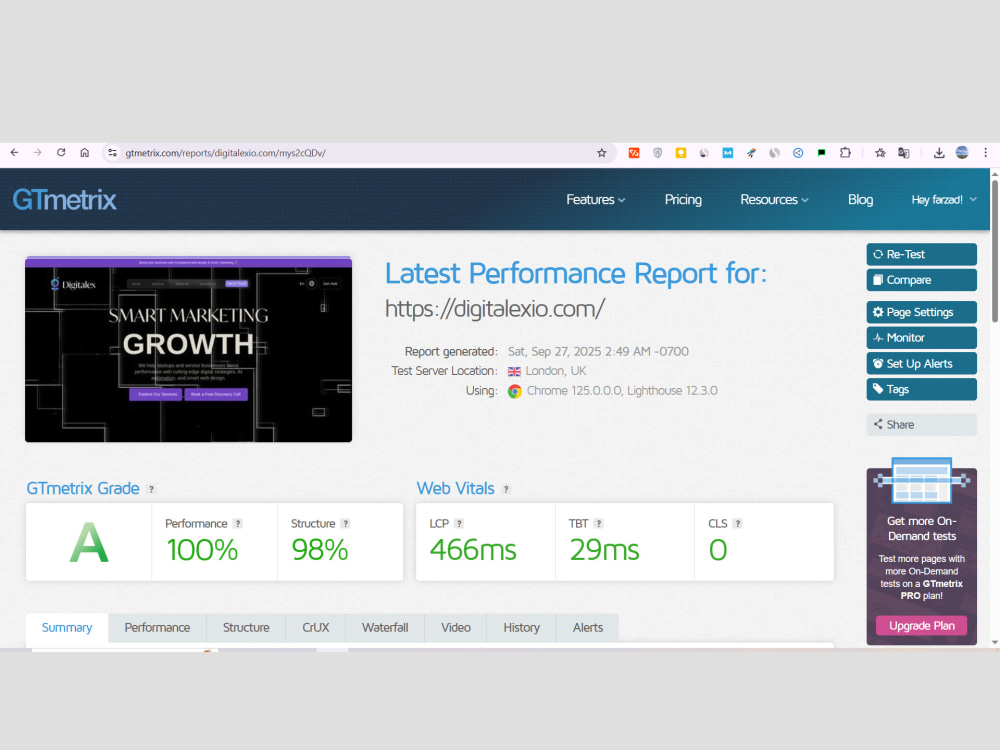Show help for Performance score

click(238, 524)
